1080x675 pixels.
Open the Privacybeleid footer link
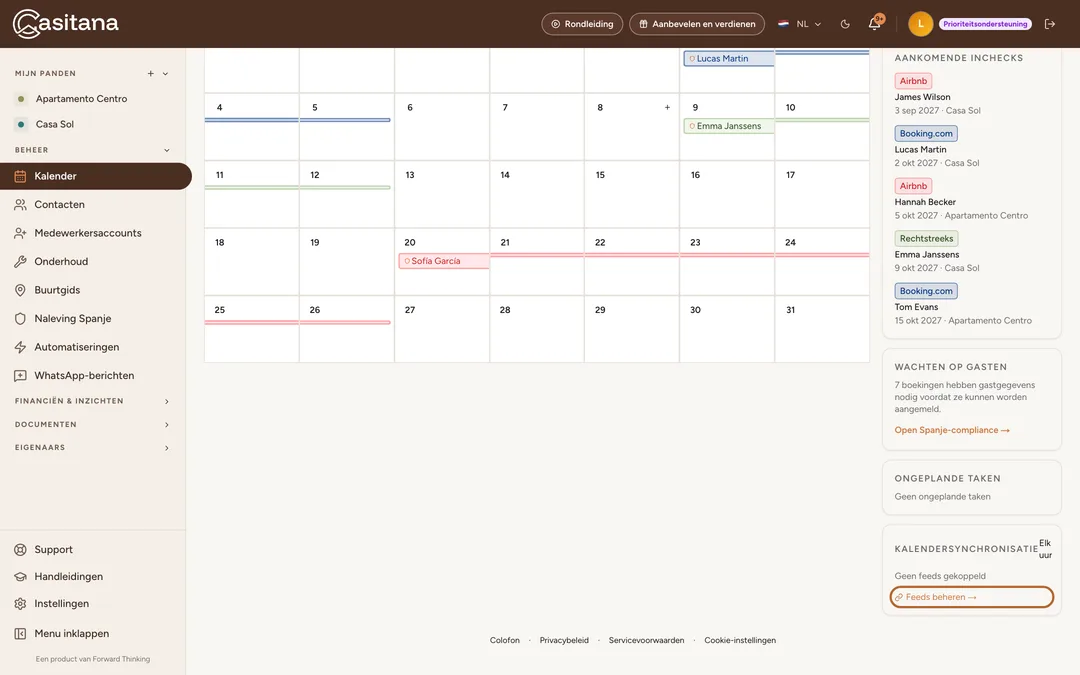point(564,641)
